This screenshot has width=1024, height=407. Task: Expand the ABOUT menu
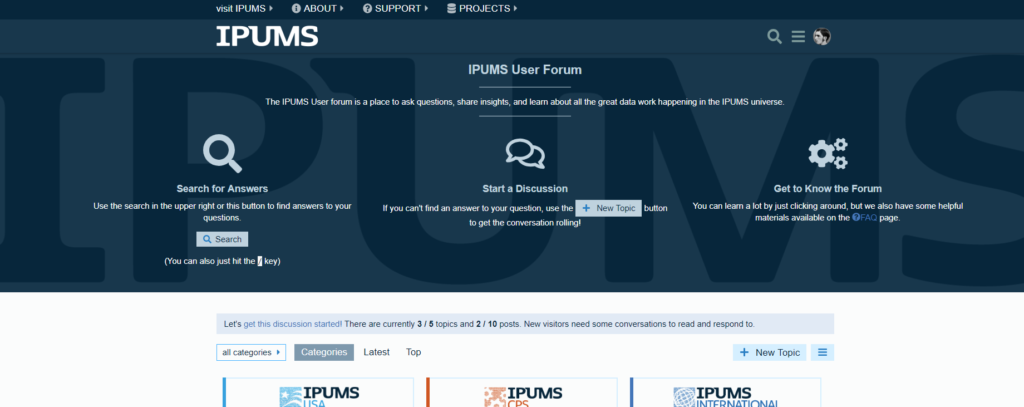(x=317, y=8)
